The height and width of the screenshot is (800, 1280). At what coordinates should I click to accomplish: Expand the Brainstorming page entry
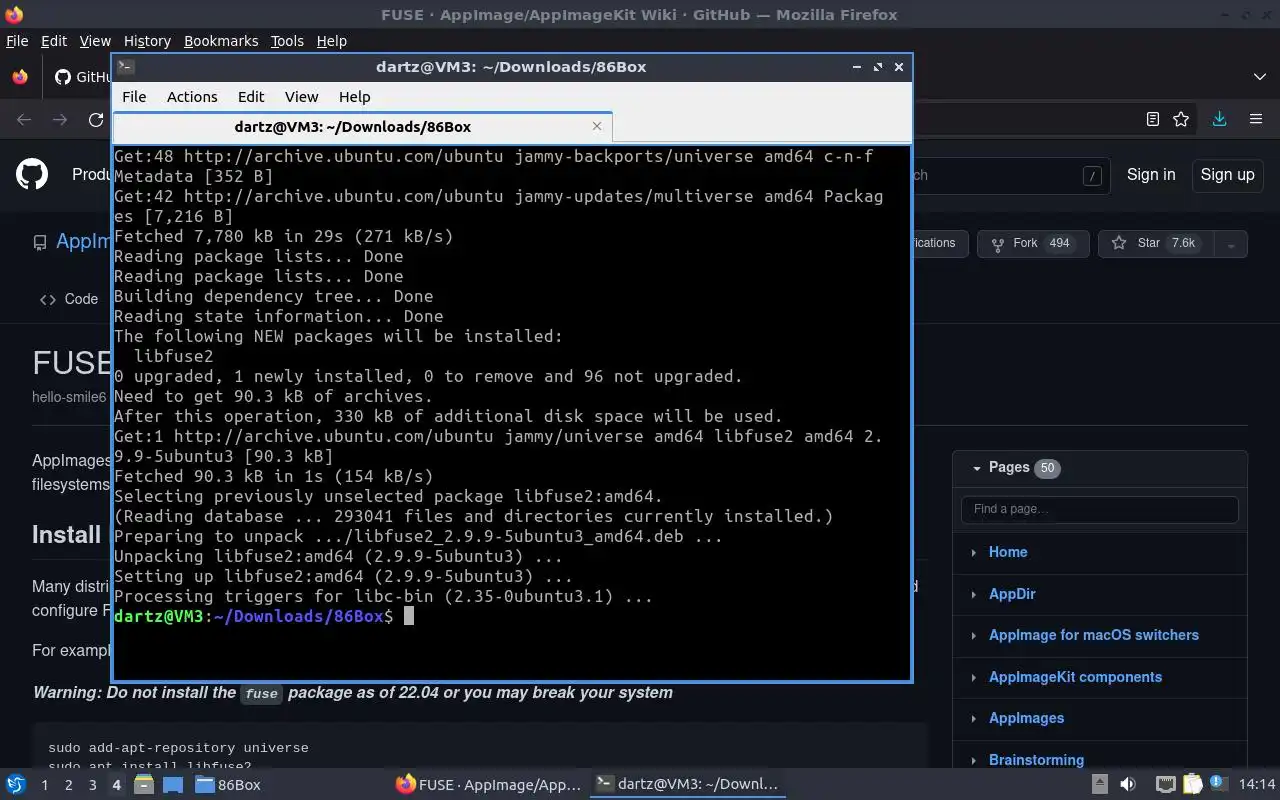click(x=973, y=760)
